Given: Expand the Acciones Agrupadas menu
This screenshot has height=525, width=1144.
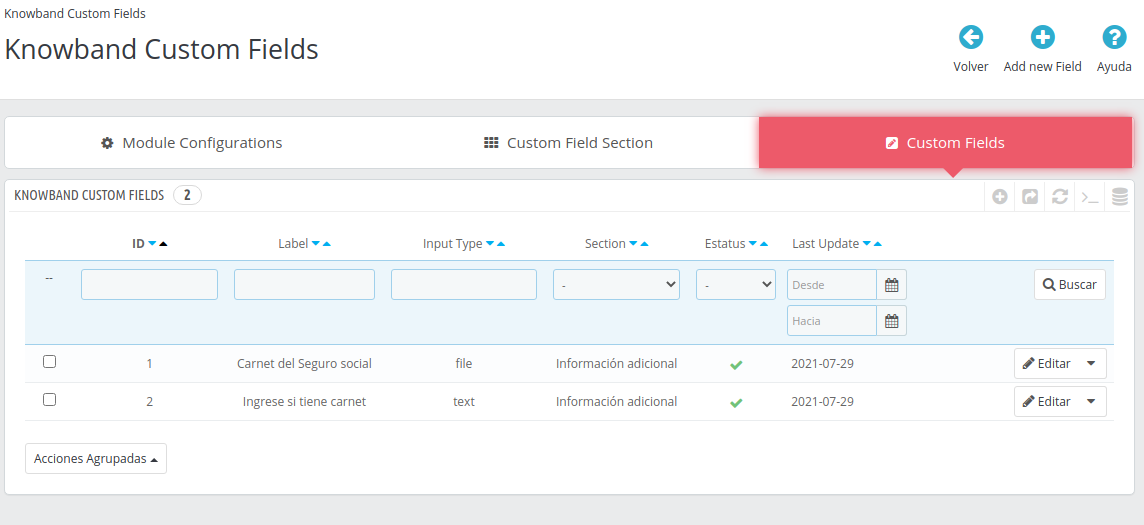Looking at the screenshot, I should (x=96, y=459).
